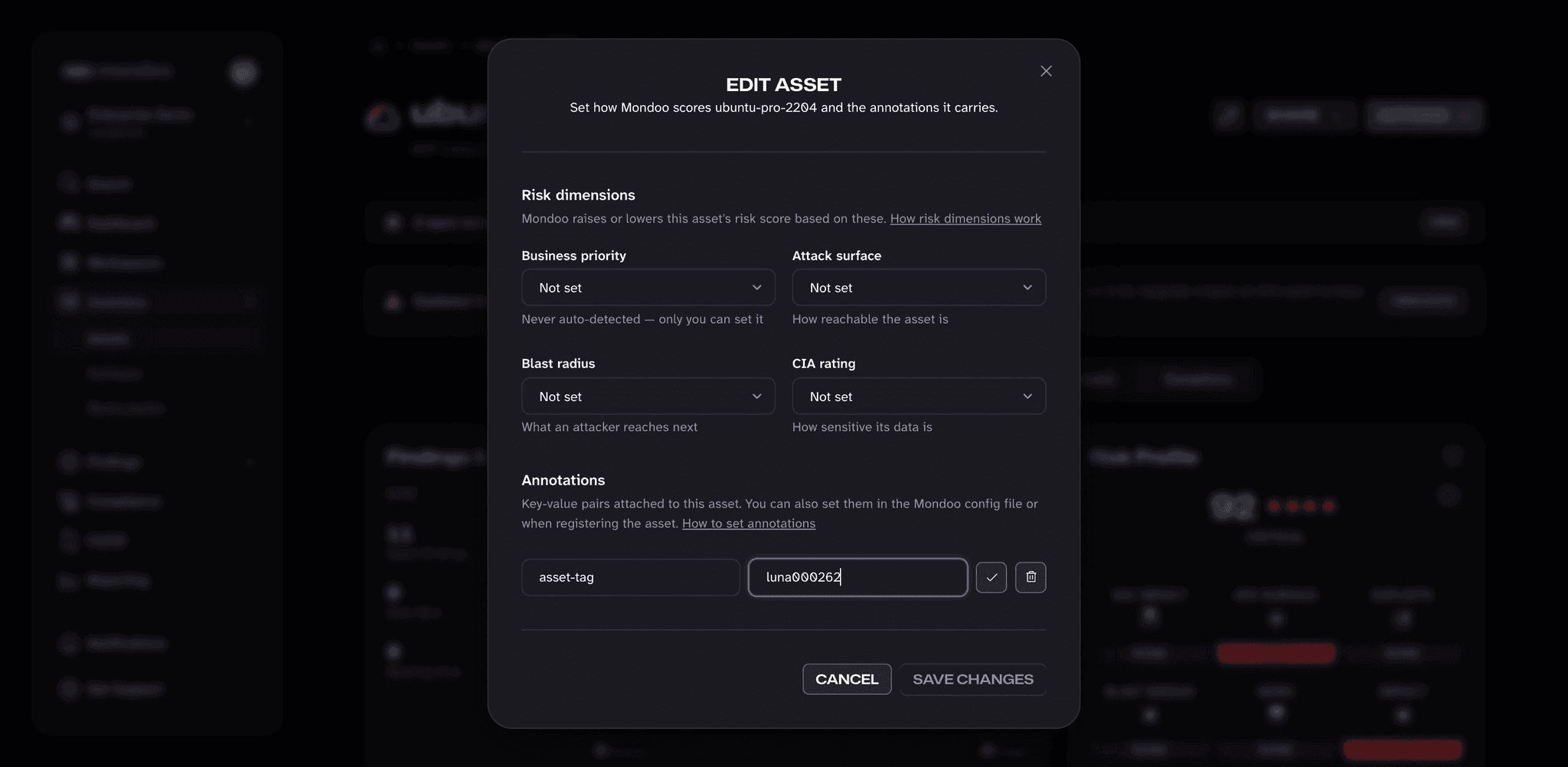Close the Edit Asset dialog
The height and width of the screenshot is (767, 1568).
tap(1046, 71)
